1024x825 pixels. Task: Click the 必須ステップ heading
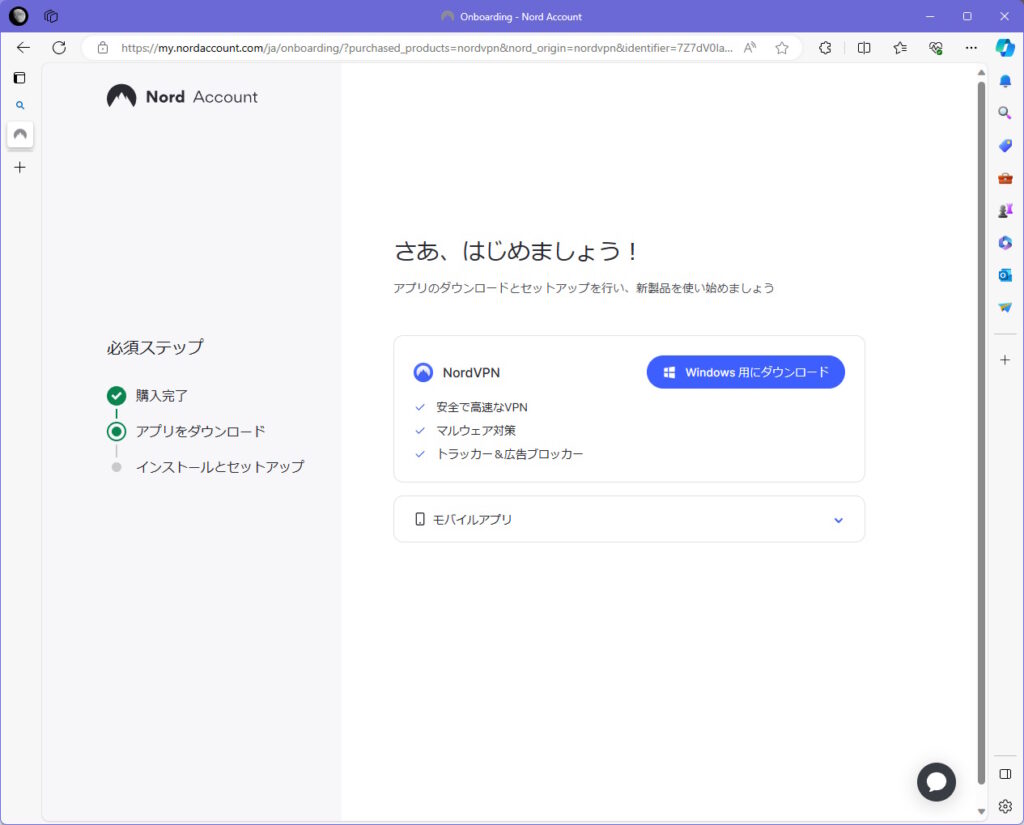pos(155,348)
